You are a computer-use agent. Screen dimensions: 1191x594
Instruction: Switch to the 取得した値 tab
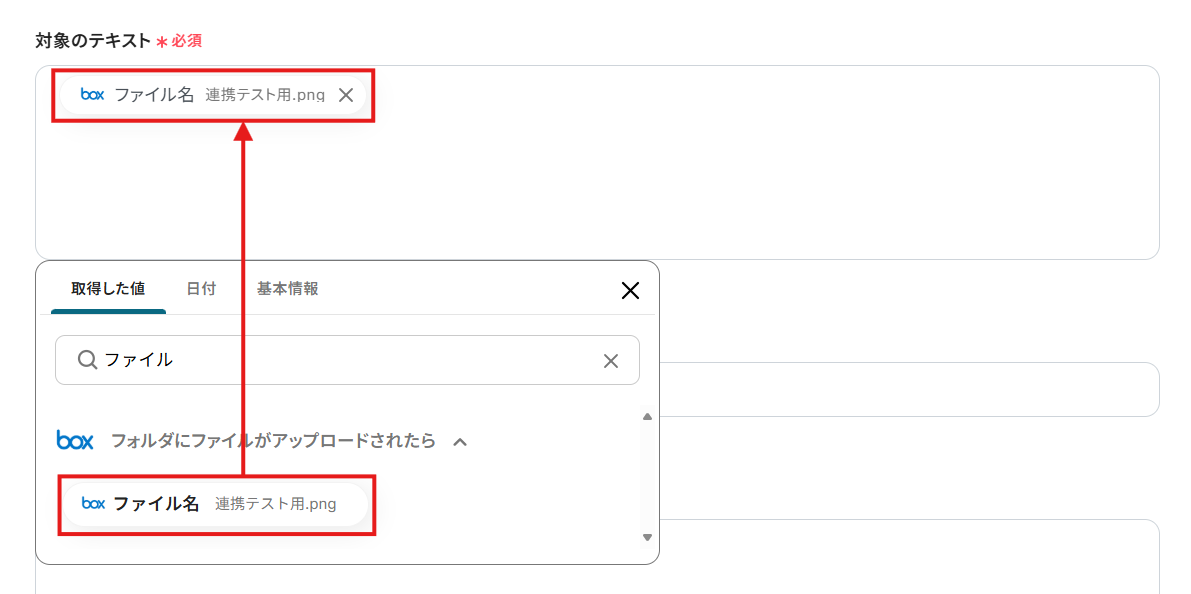click(108, 289)
